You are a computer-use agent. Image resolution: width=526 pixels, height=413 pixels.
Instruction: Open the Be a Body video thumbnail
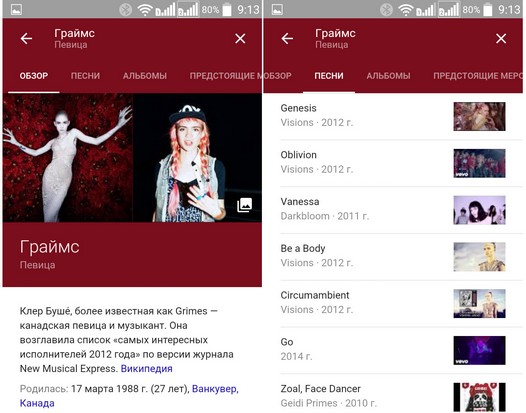pyautogui.click(x=479, y=257)
